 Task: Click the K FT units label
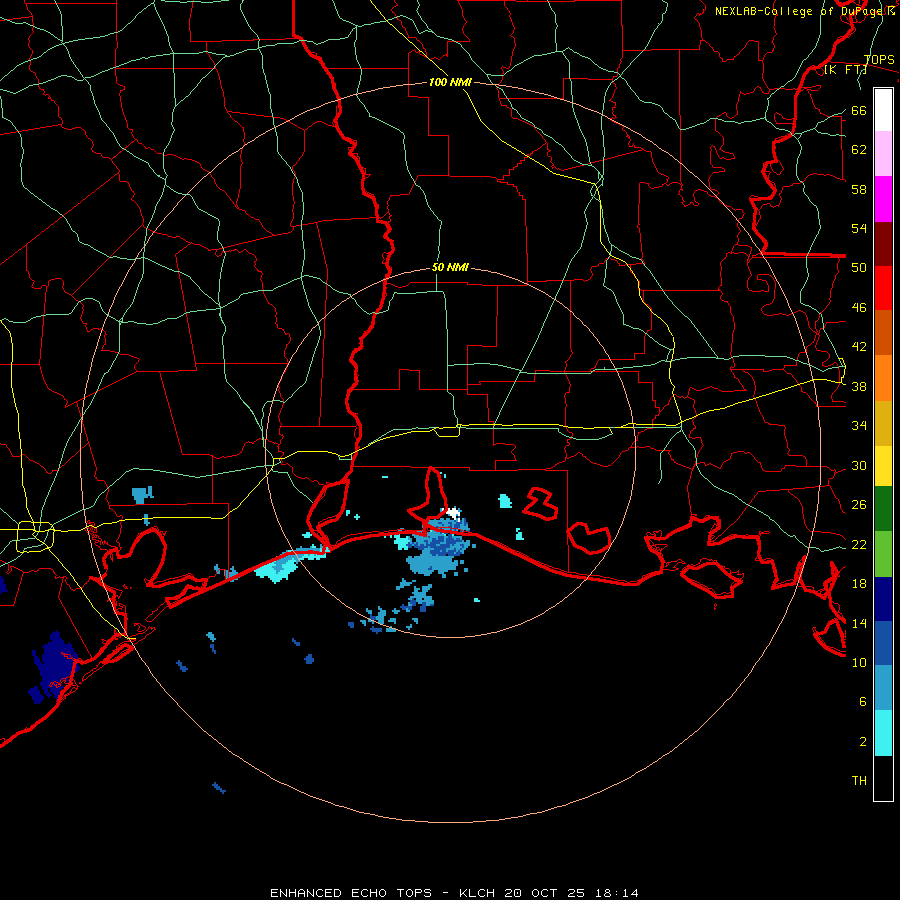pos(845,69)
